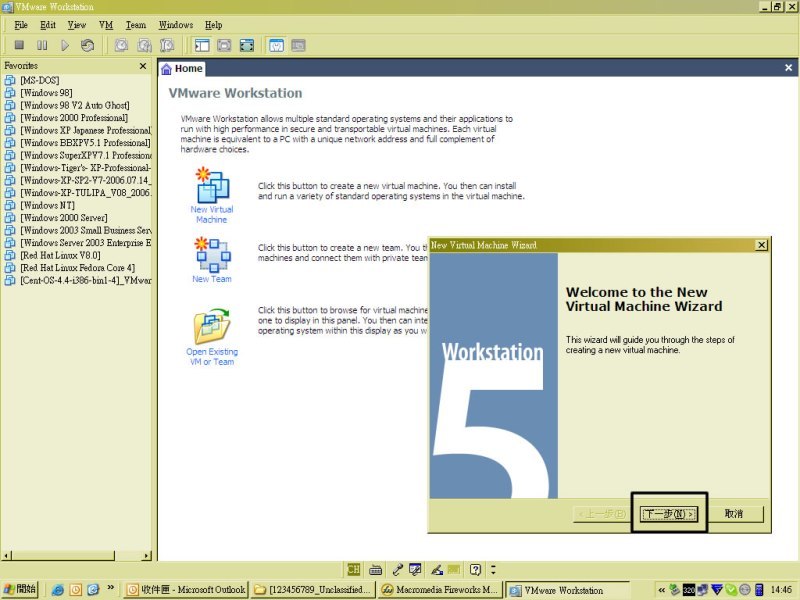Click the Open Existing VM folder icon
This screenshot has height=600, width=800.
pos(212,326)
